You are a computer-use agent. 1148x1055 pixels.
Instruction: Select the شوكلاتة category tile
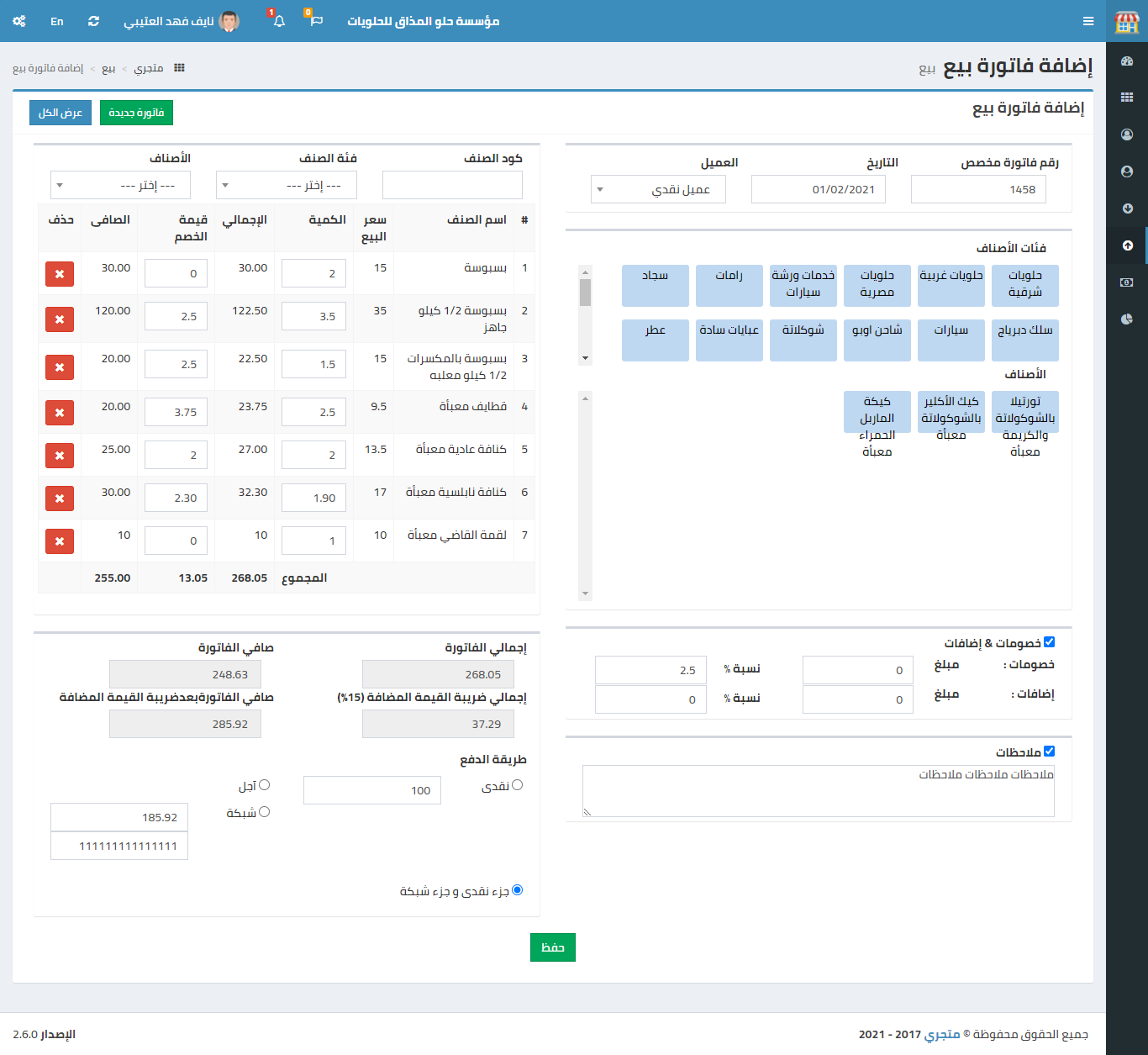803,340
